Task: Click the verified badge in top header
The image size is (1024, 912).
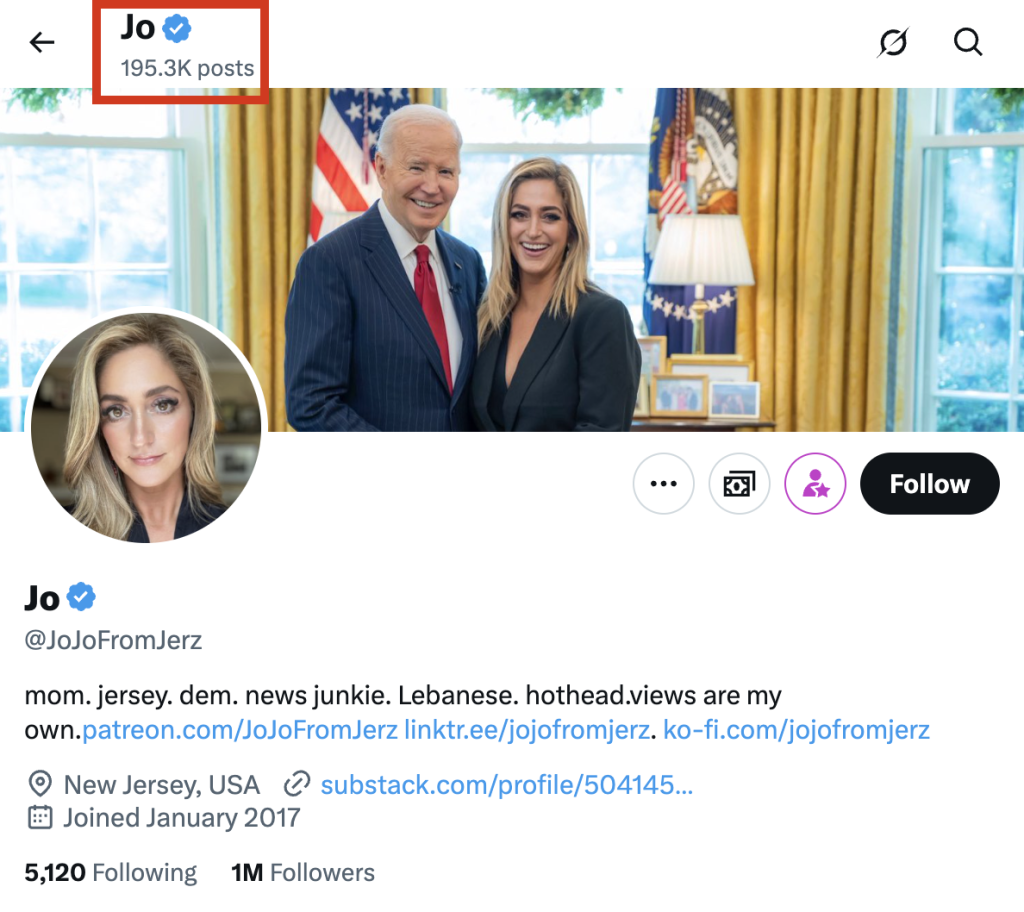Action: pos(177,30)
